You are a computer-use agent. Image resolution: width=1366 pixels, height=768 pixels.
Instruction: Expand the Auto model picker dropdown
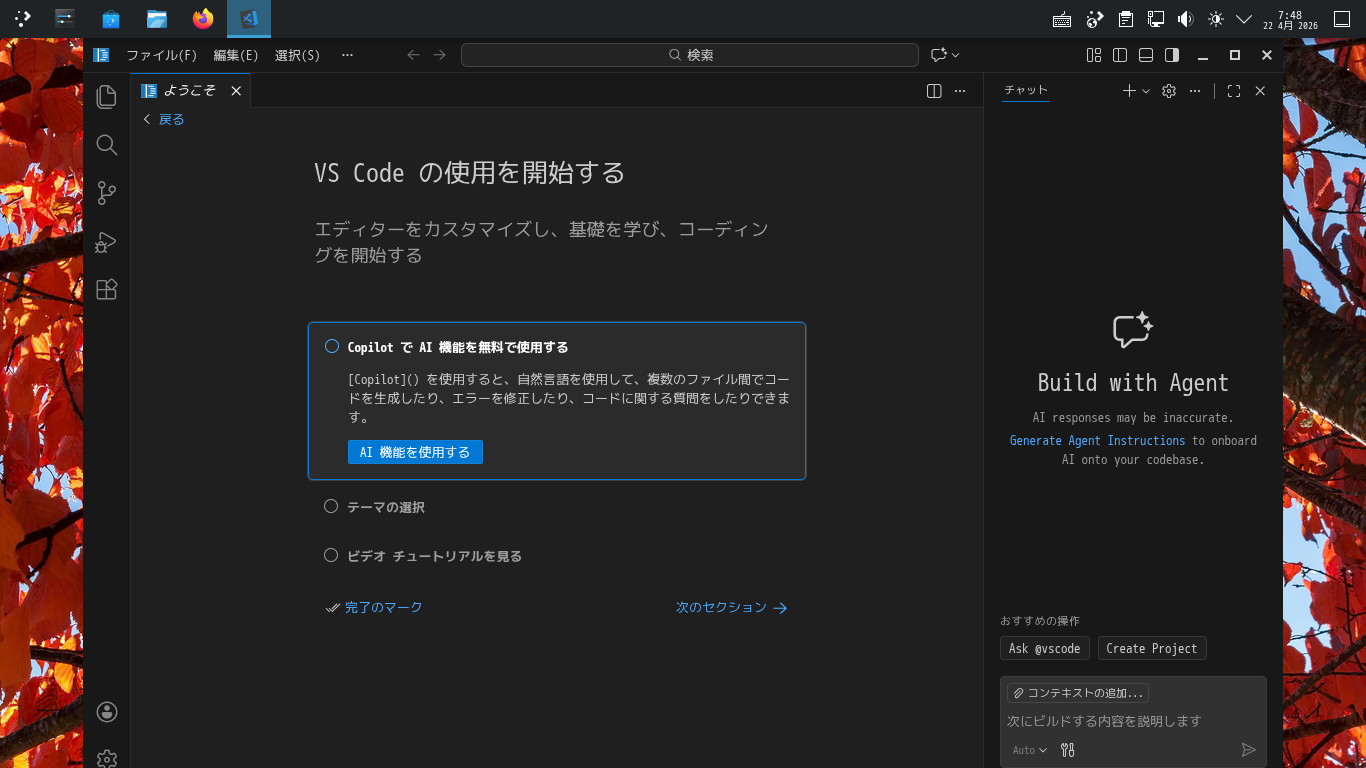(x=1029, y=750)
